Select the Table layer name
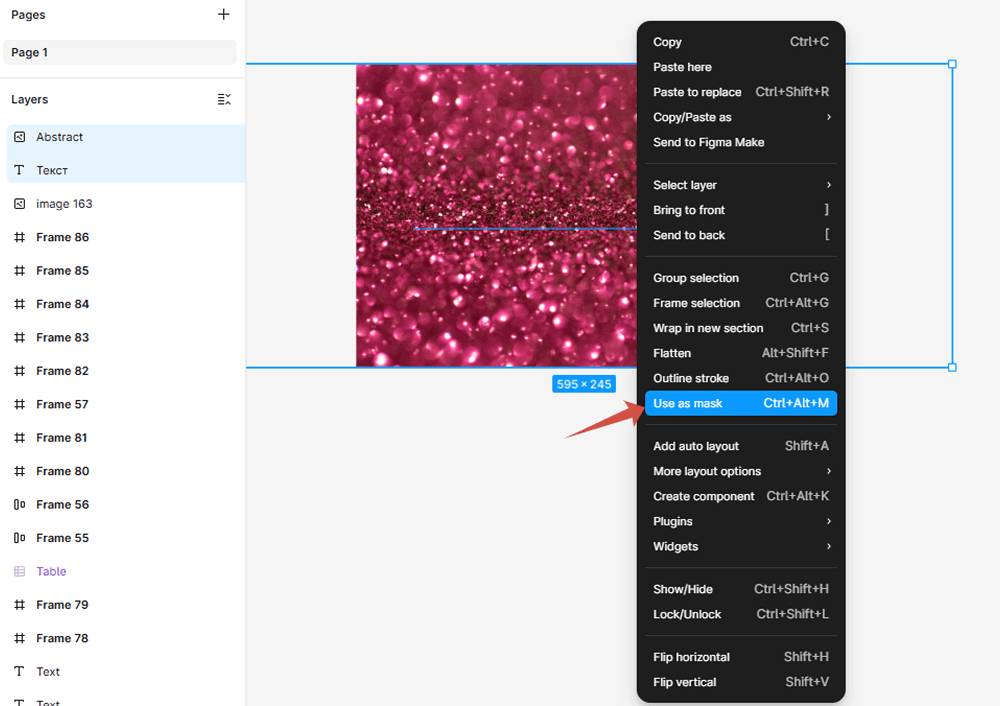This screenshot has width=1000, height=706. pos(51,571)
